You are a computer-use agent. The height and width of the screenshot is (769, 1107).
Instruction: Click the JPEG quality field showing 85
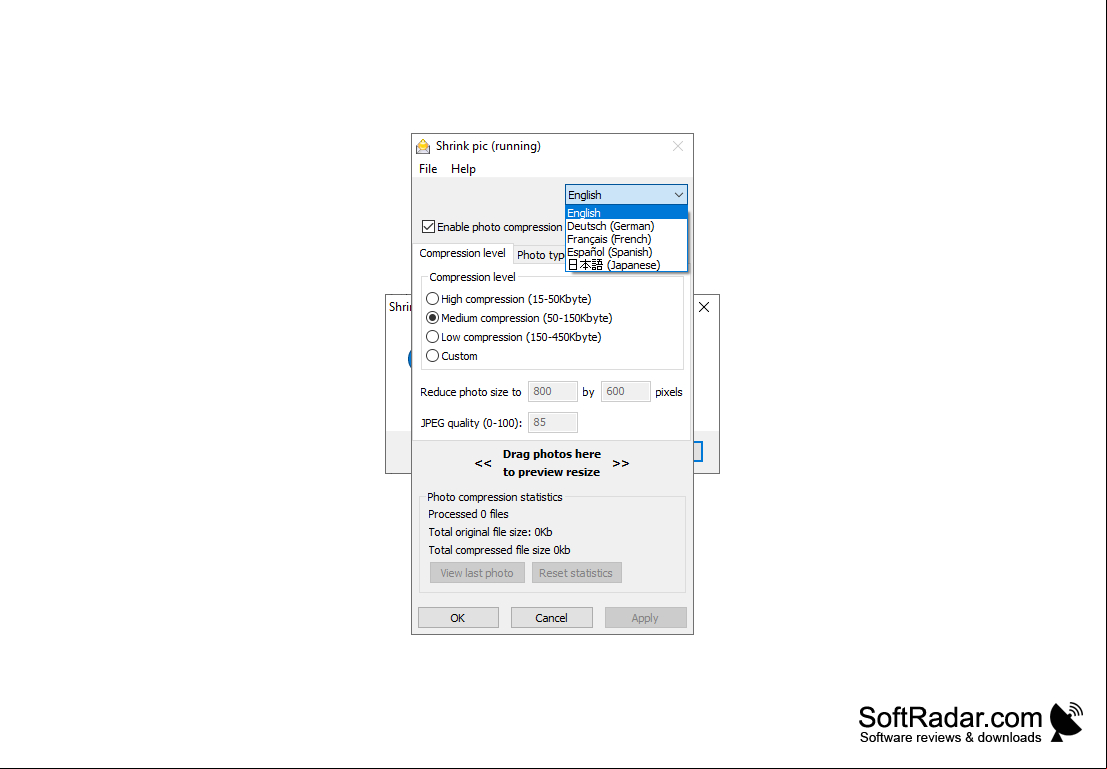(x=553, y=422)
